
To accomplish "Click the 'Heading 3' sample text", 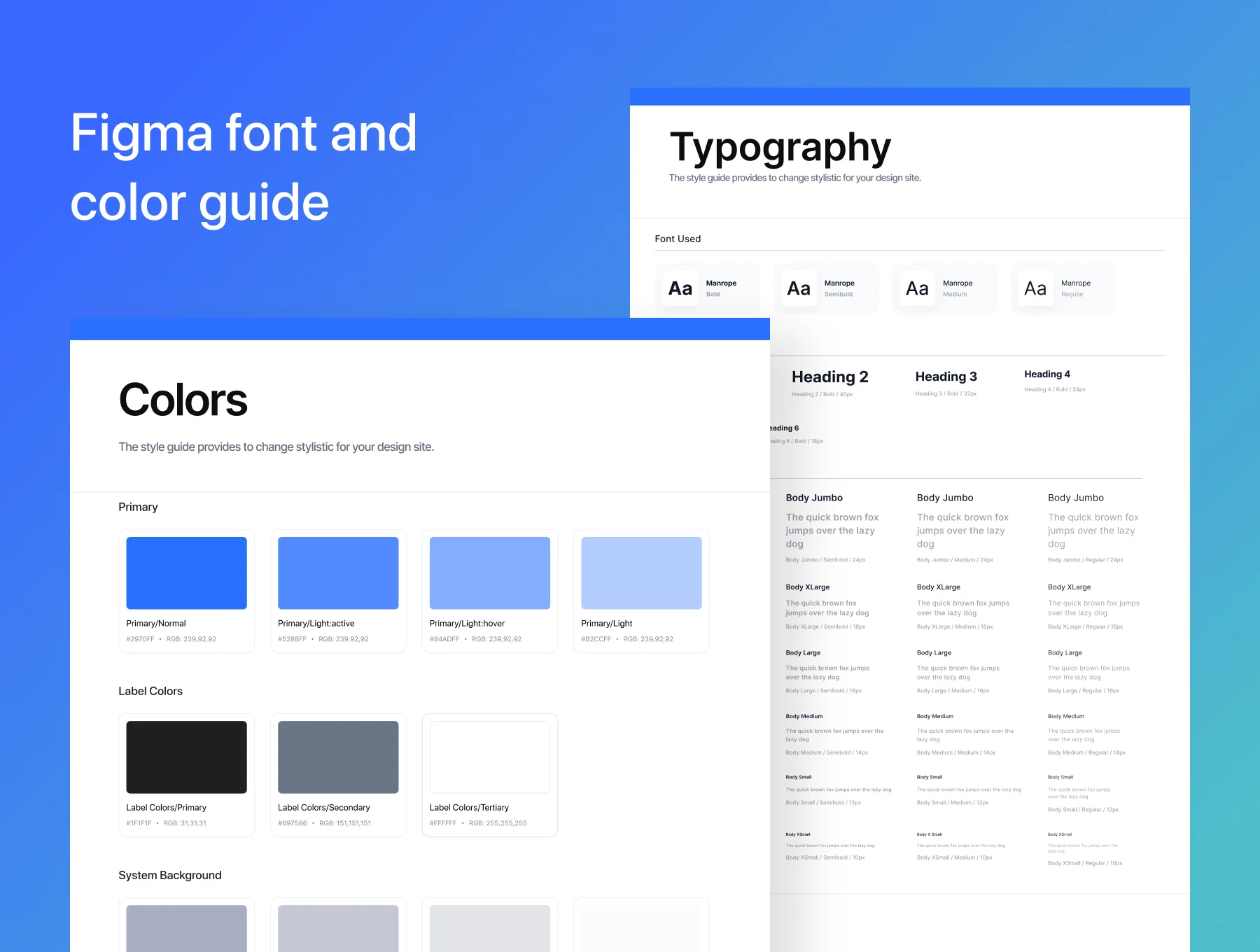I will (946, 377).
